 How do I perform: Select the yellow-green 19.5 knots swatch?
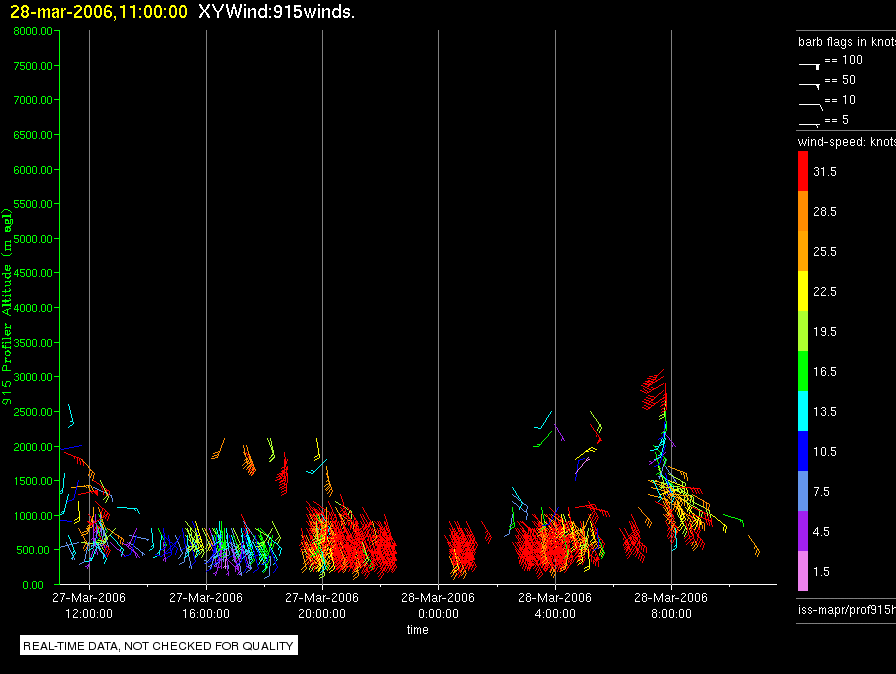coord(803,331)
